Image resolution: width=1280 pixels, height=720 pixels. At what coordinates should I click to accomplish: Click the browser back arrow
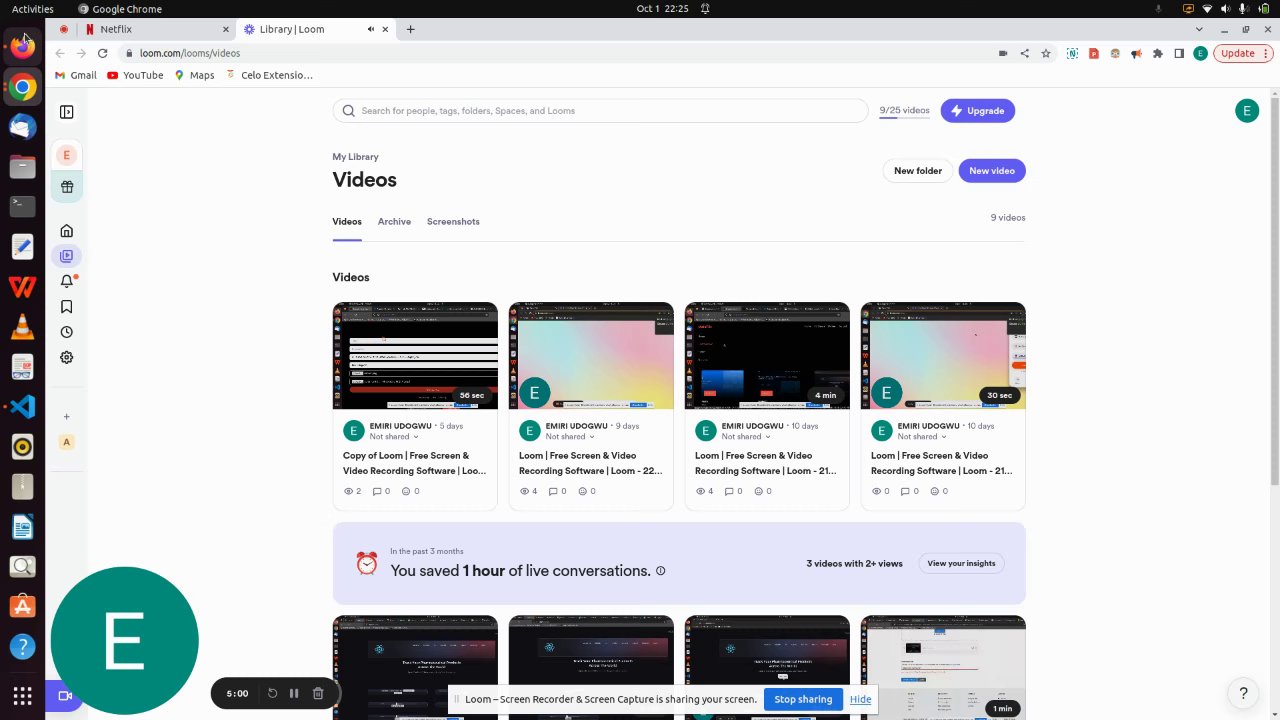tap(60, 53)
